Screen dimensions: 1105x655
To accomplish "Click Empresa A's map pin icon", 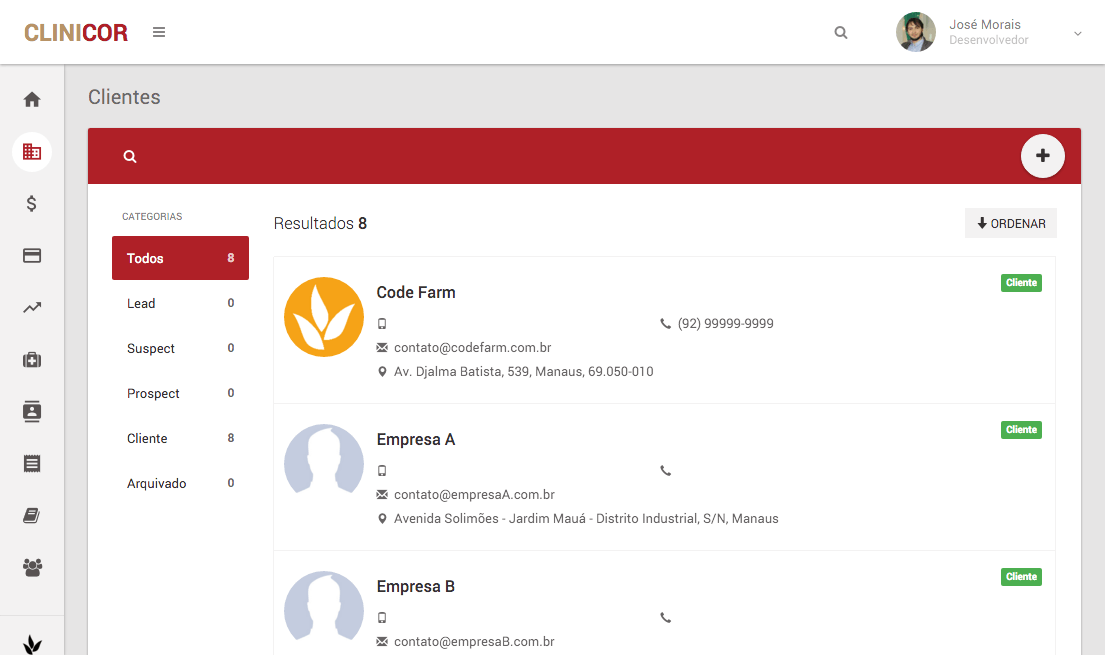I will pos(382,519).
